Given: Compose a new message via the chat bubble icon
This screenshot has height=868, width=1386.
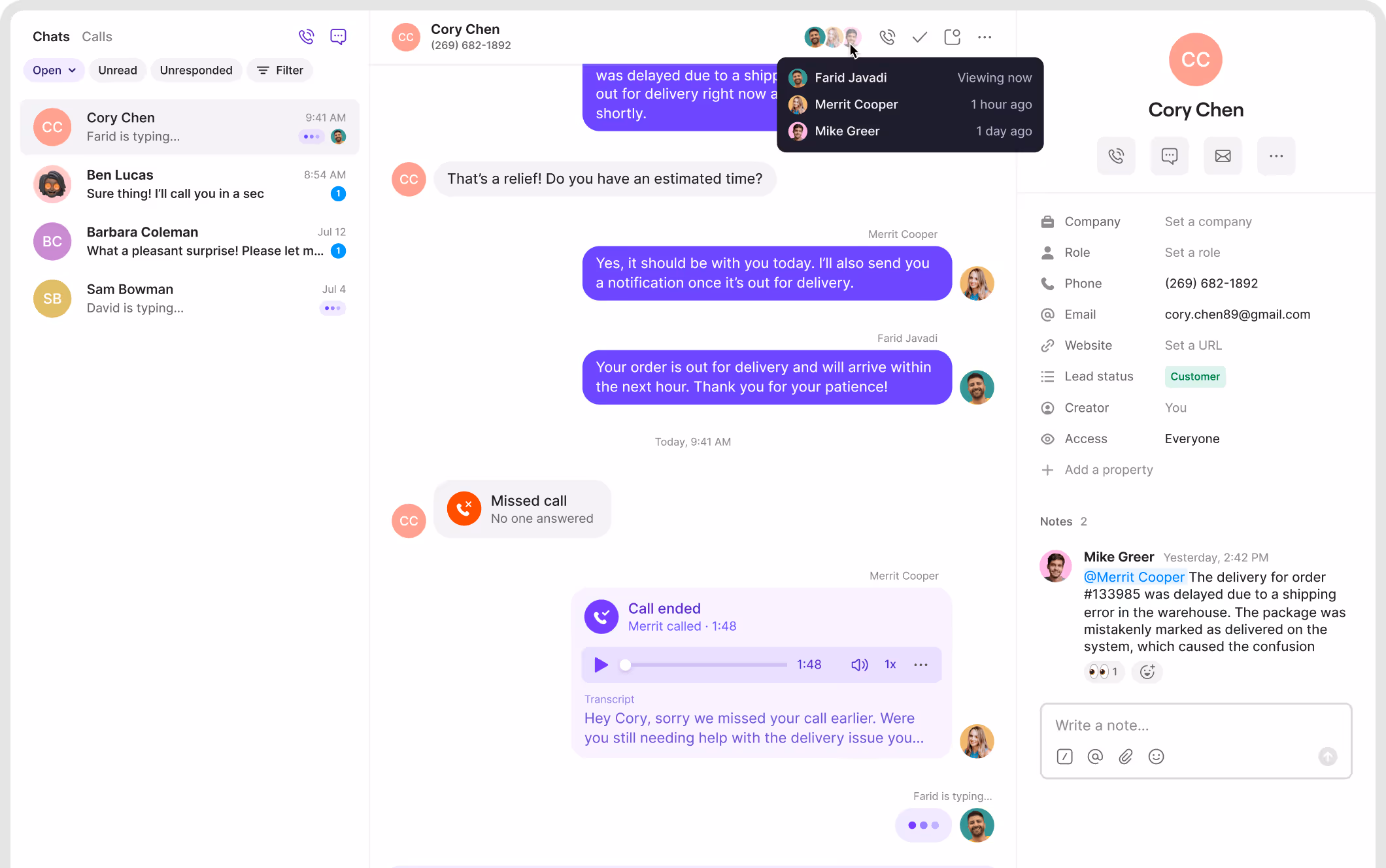Looking at the screenshot, I should (338, 37).
